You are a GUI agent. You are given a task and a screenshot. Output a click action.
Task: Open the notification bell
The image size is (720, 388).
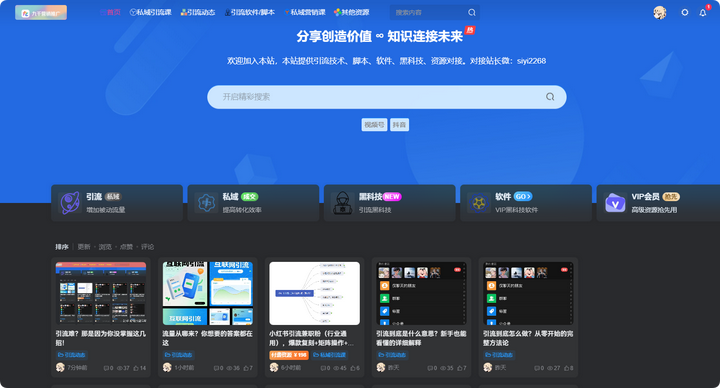pos(703,12)
